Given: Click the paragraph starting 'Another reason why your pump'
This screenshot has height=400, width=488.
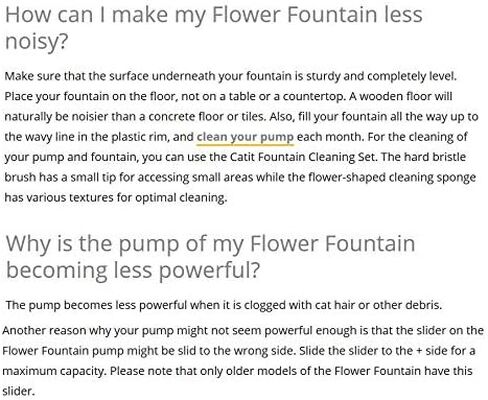Looking at the screenshot, I should coord(243,361).
